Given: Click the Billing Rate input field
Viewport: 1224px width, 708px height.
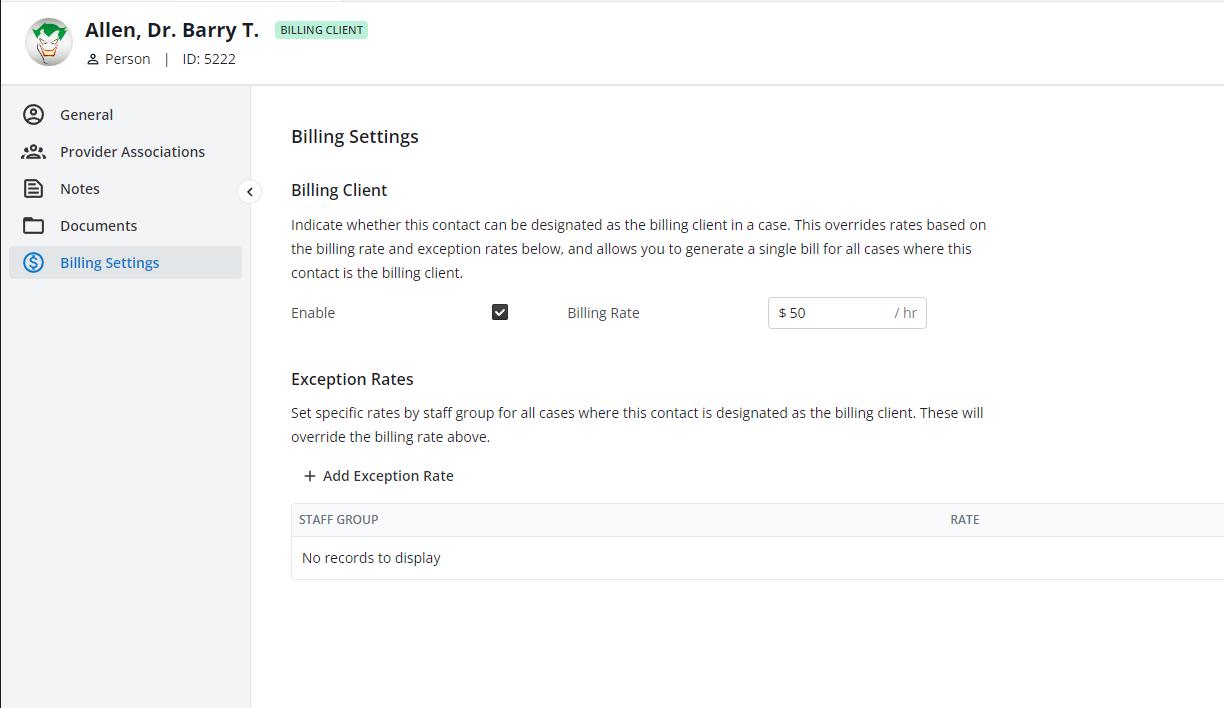Looking at the screenshot, I should pyautogui.click(x=847, y=313).
